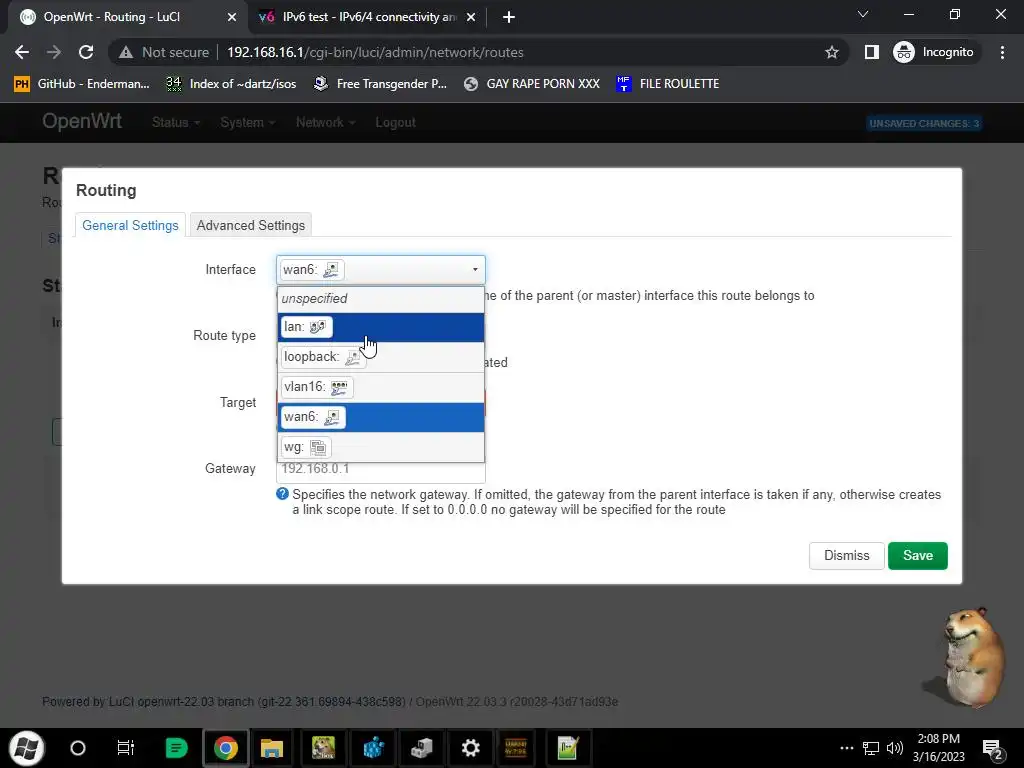Toggle the browser side panel icon
The width and height of the screenshot is (1024, 768).
tap(871, 52)
